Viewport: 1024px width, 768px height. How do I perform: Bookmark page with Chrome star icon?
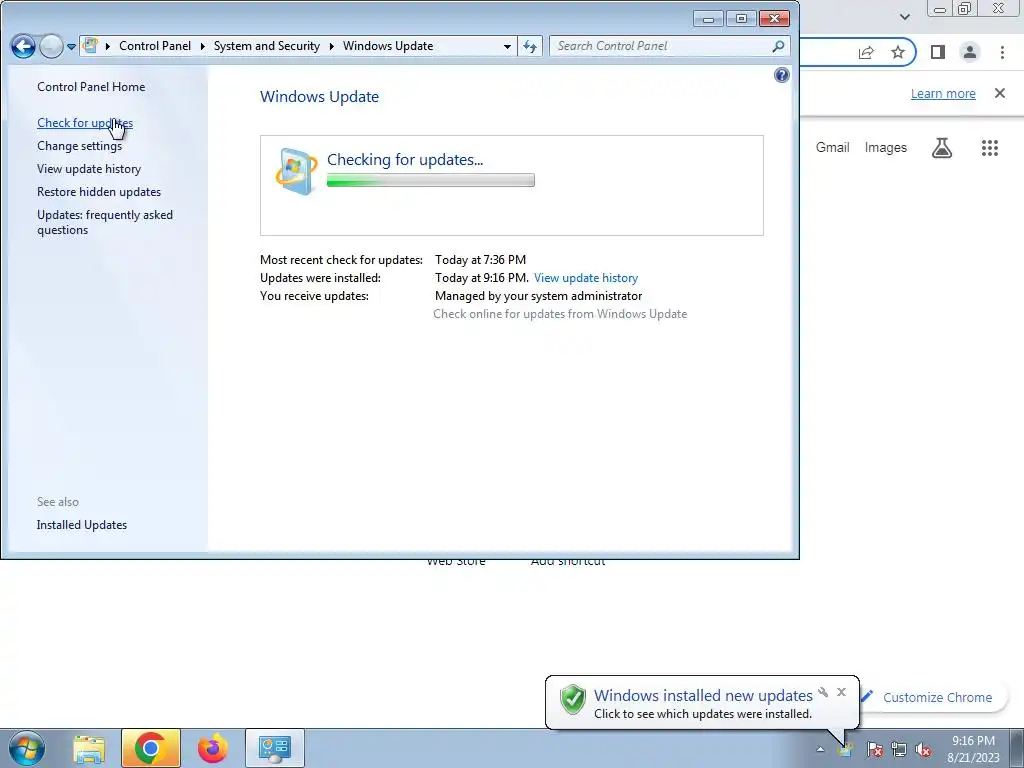pos(898,52)
